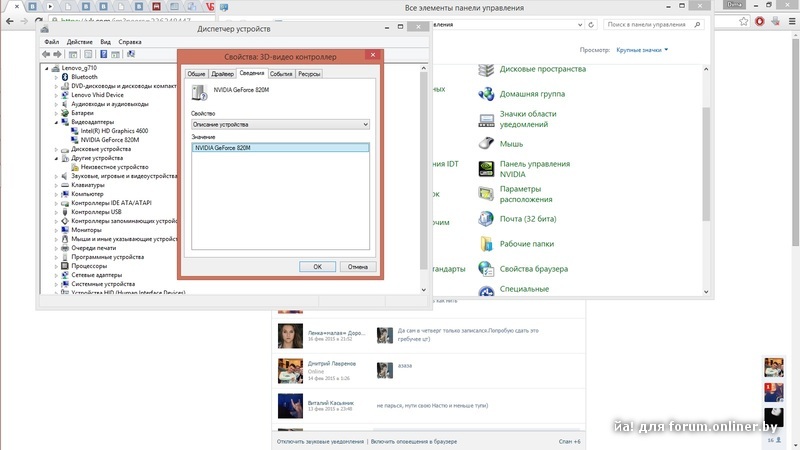Open Дисковые пространства icon in Control Panel
This screenshot has height=450, width=800.
pos(486,70)
